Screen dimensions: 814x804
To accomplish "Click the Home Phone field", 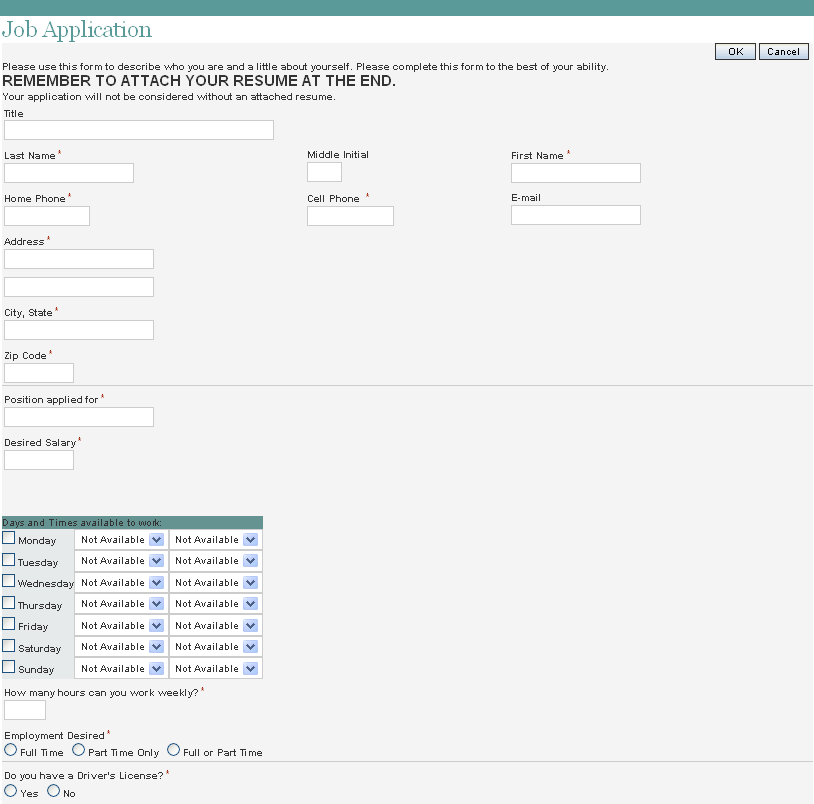I will [x=47, y=216].
